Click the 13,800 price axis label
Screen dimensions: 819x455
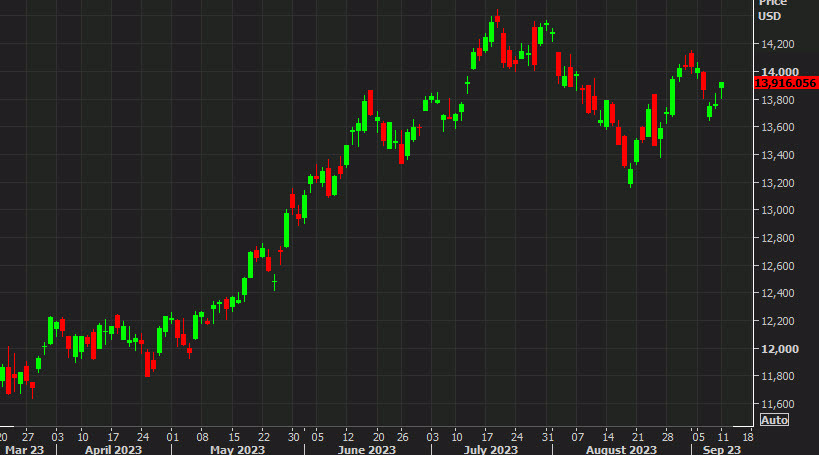pyautogui.click(x=778, y=100)
